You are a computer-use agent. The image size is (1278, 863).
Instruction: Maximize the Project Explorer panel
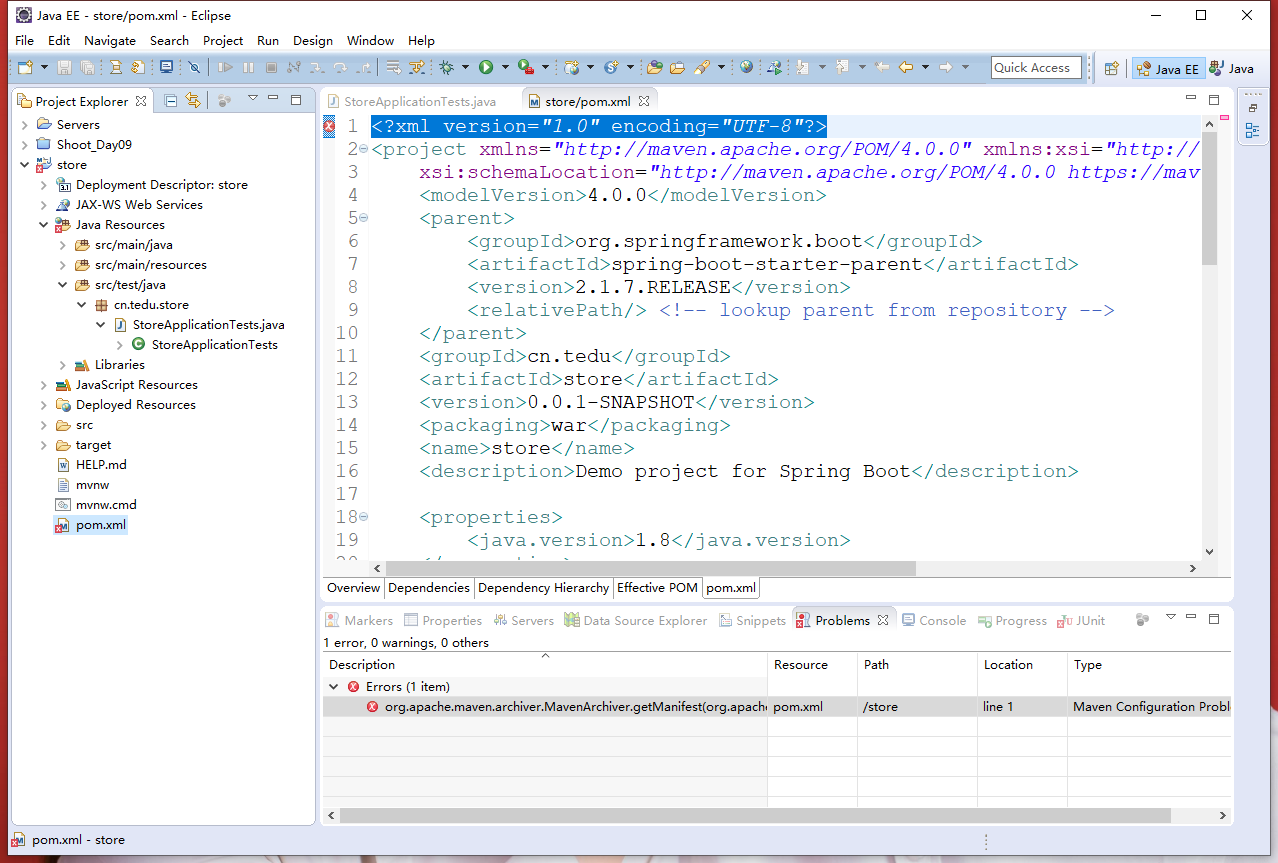click(296, 99)
